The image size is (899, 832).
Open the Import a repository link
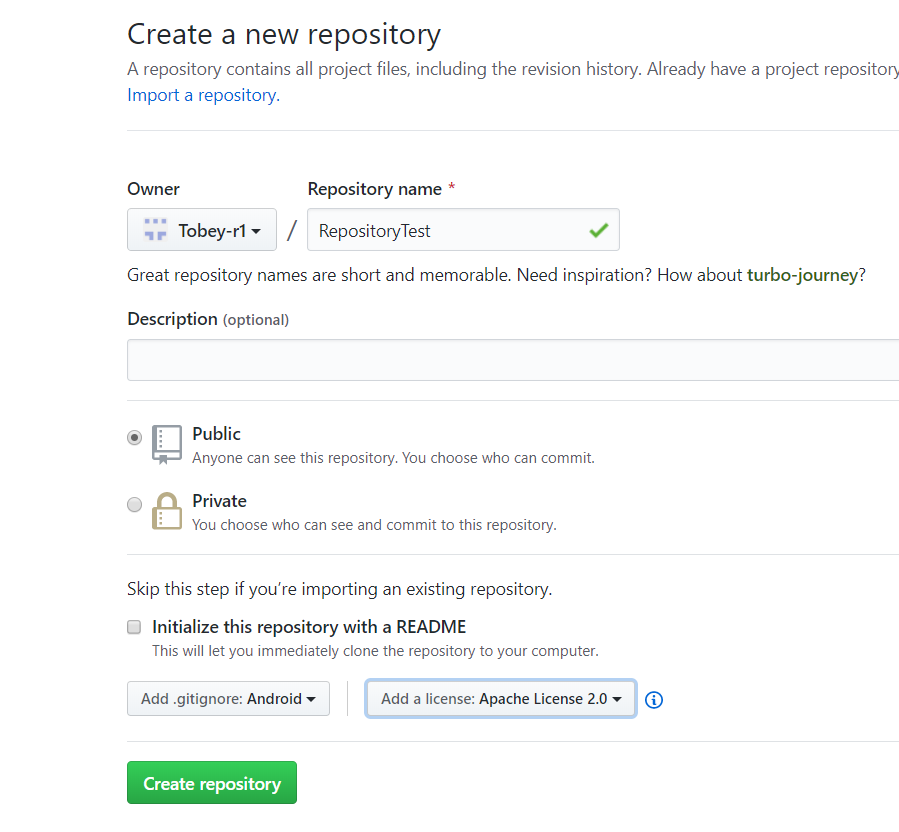pyautogui.click(x=203, y=95)
